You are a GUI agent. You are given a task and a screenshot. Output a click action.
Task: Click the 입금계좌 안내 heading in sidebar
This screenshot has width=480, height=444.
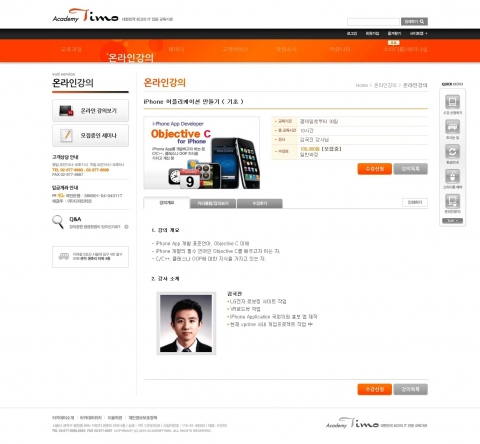point(65,188)
